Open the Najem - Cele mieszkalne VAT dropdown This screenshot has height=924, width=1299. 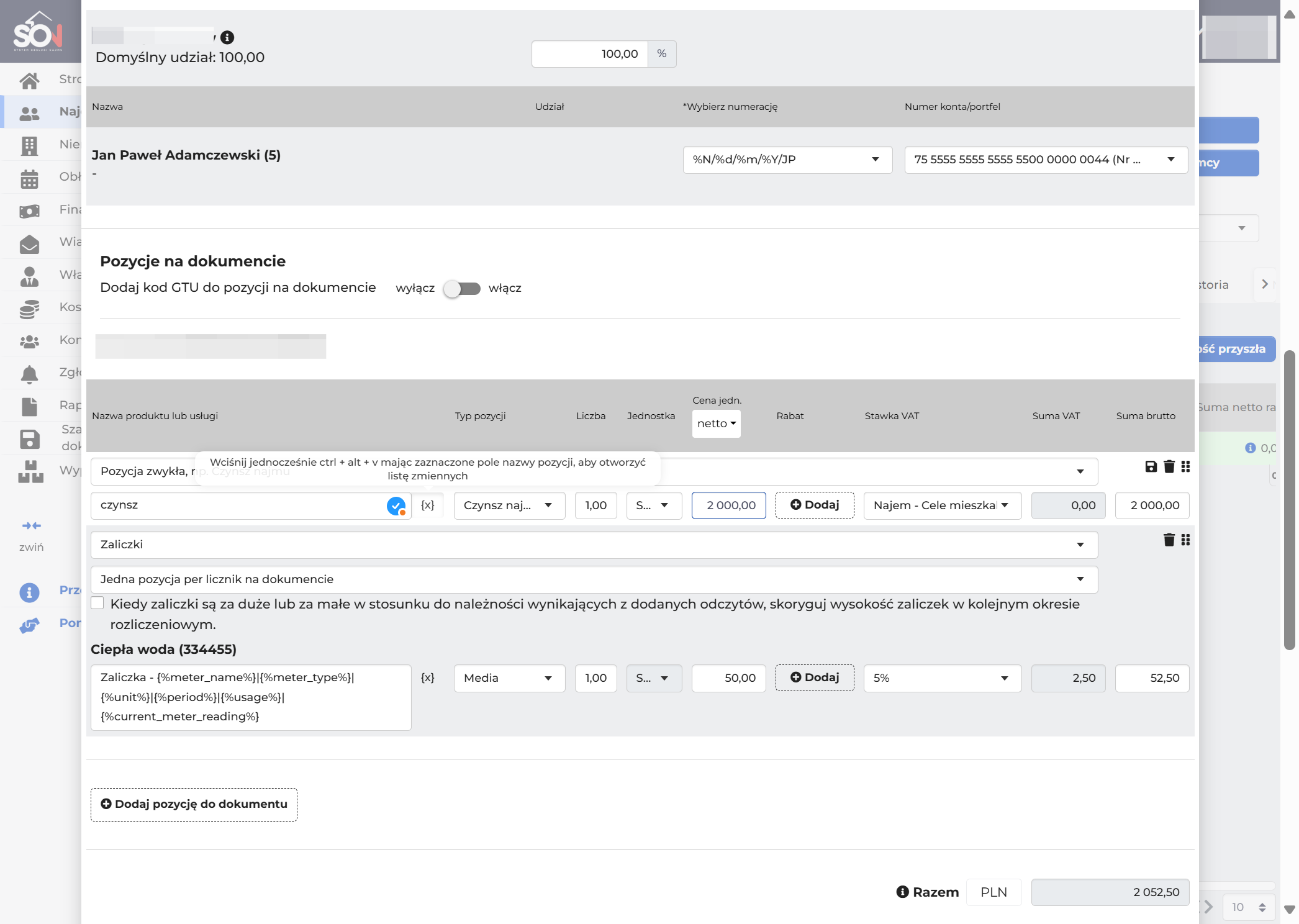tap(942, 505)
